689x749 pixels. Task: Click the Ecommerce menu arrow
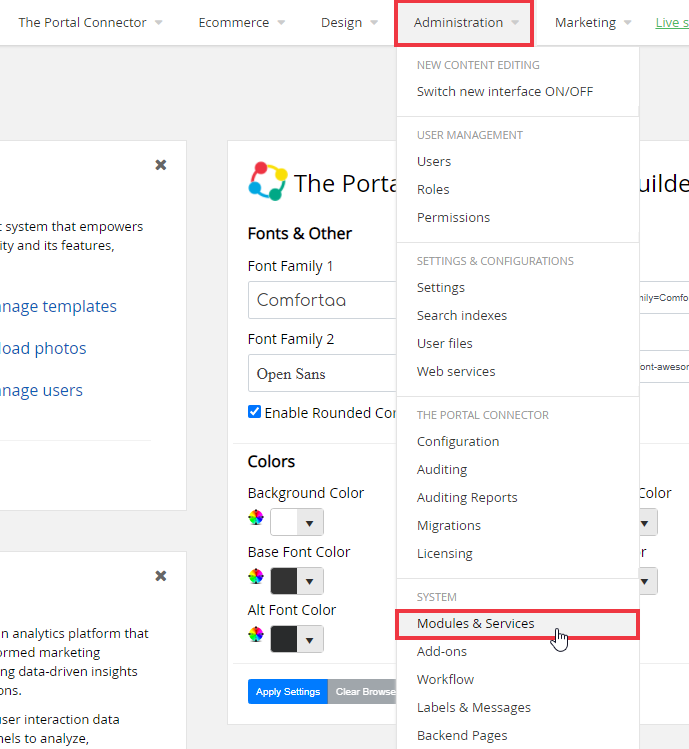click(x=281, y=22)
